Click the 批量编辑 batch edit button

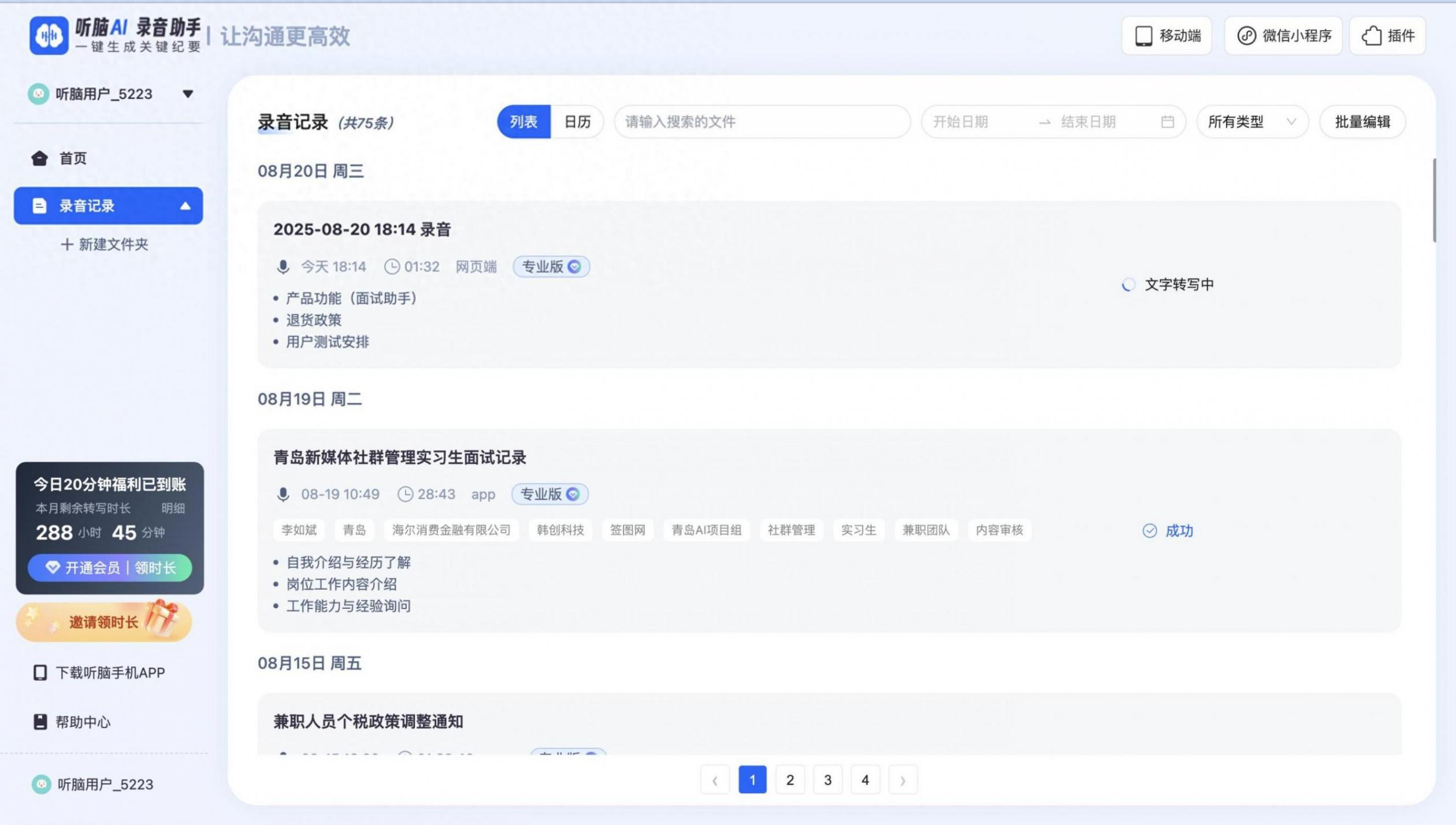(x=1362, y=122)
